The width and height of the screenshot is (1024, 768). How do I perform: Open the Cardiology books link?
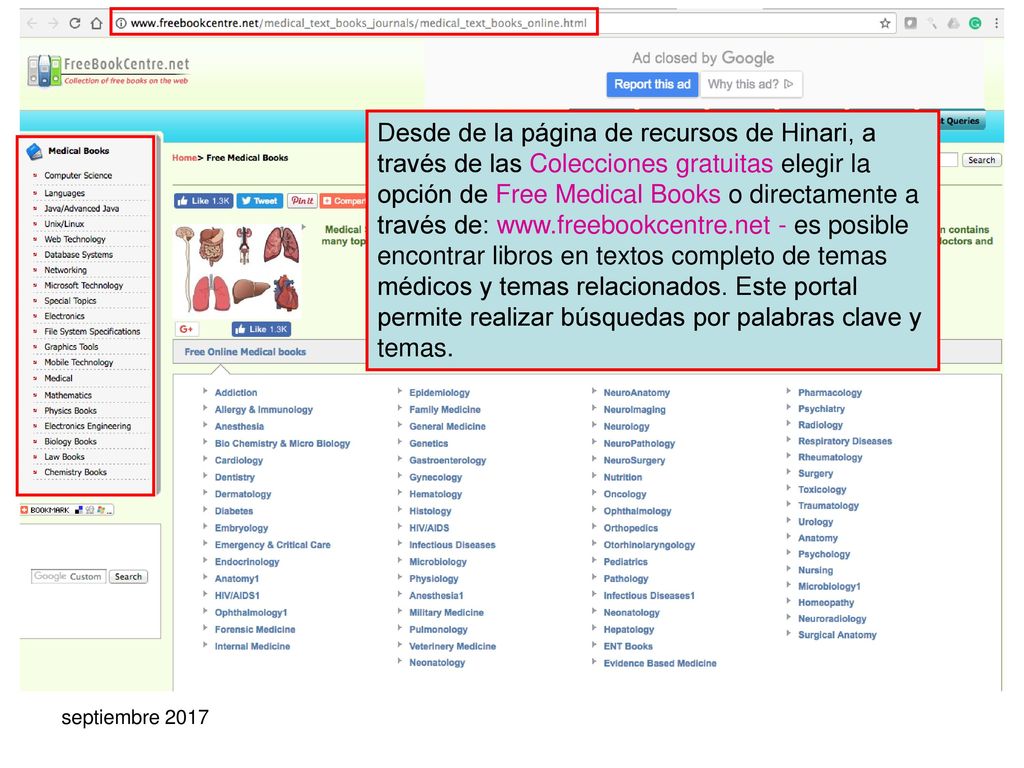[238, 460]
